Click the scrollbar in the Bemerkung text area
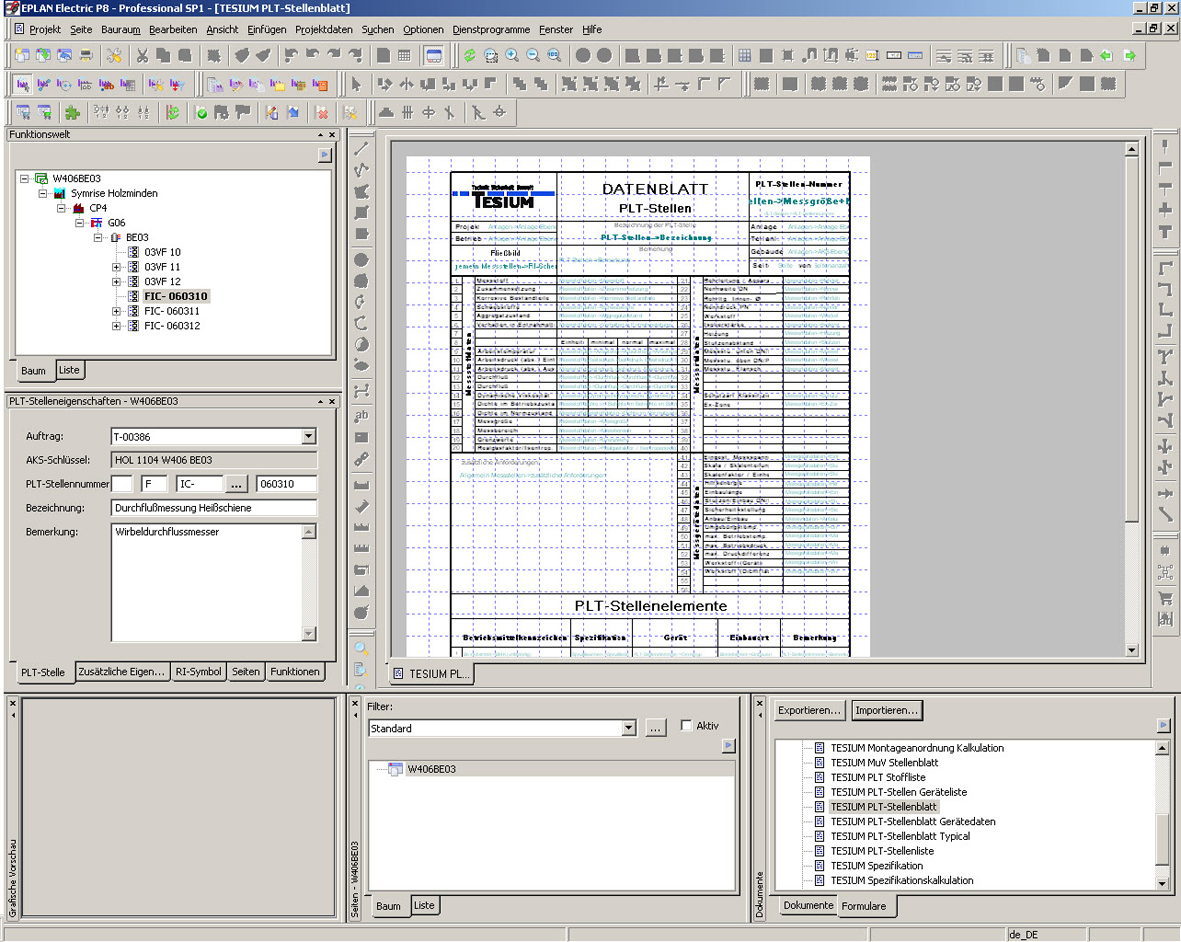 pyautogui.click(x=308, y=583)
